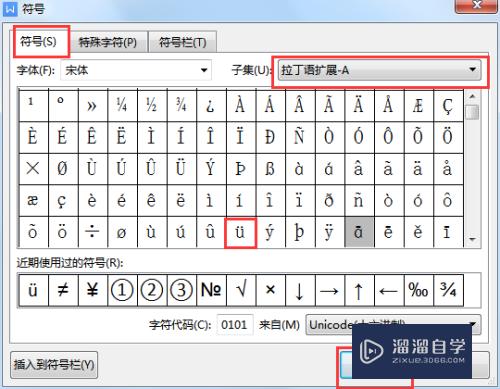This screenshot has height=389, width=500.
Task: Pick the æ lowercase ligature cell
Action: pos(33,201)
